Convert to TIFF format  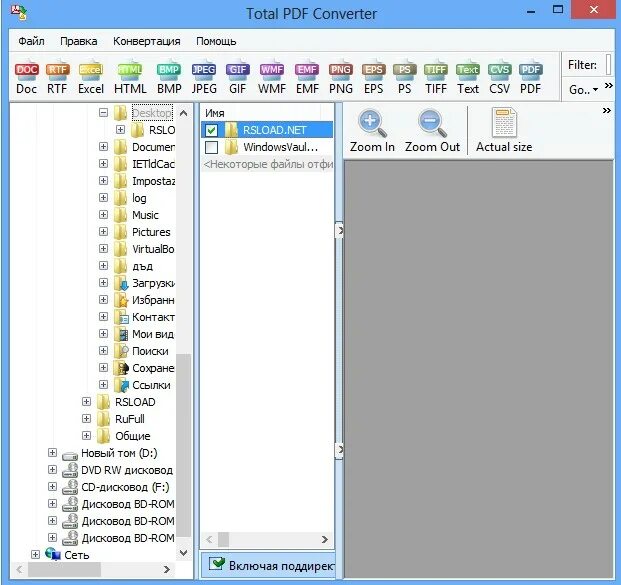[436, 78]
